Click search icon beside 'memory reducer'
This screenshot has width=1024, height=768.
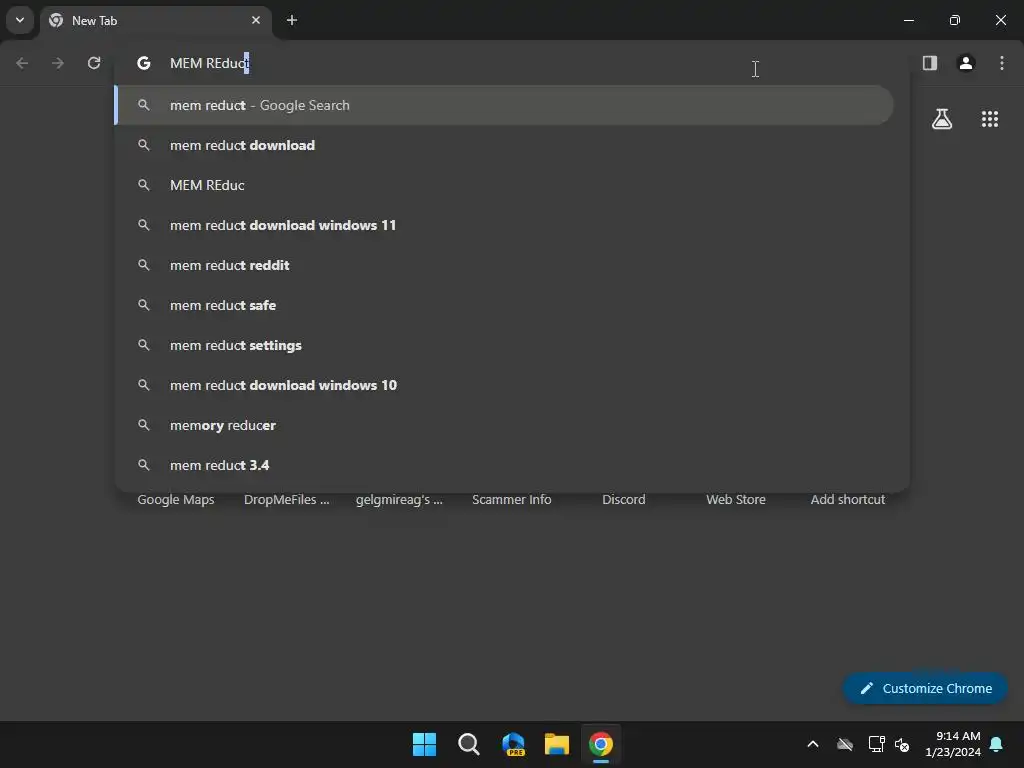point(144,425)
